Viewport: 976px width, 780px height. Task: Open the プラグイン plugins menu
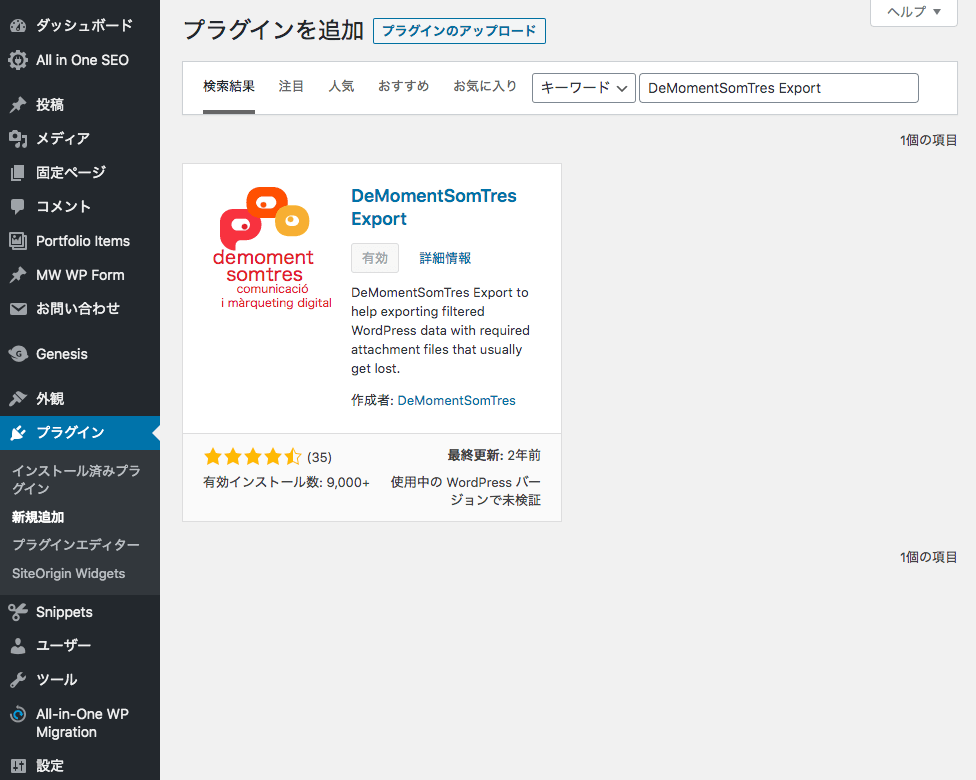tap(80, 433)
